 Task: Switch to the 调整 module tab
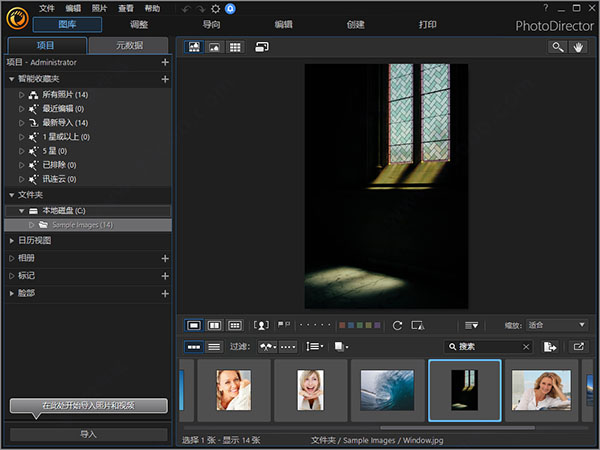[x=139, y=24]
